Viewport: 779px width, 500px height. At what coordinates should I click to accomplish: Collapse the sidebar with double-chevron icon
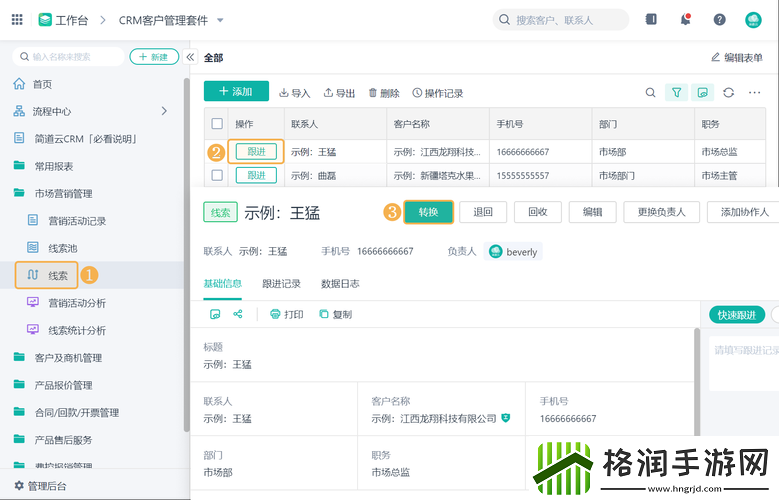click(x=190, y=57)
